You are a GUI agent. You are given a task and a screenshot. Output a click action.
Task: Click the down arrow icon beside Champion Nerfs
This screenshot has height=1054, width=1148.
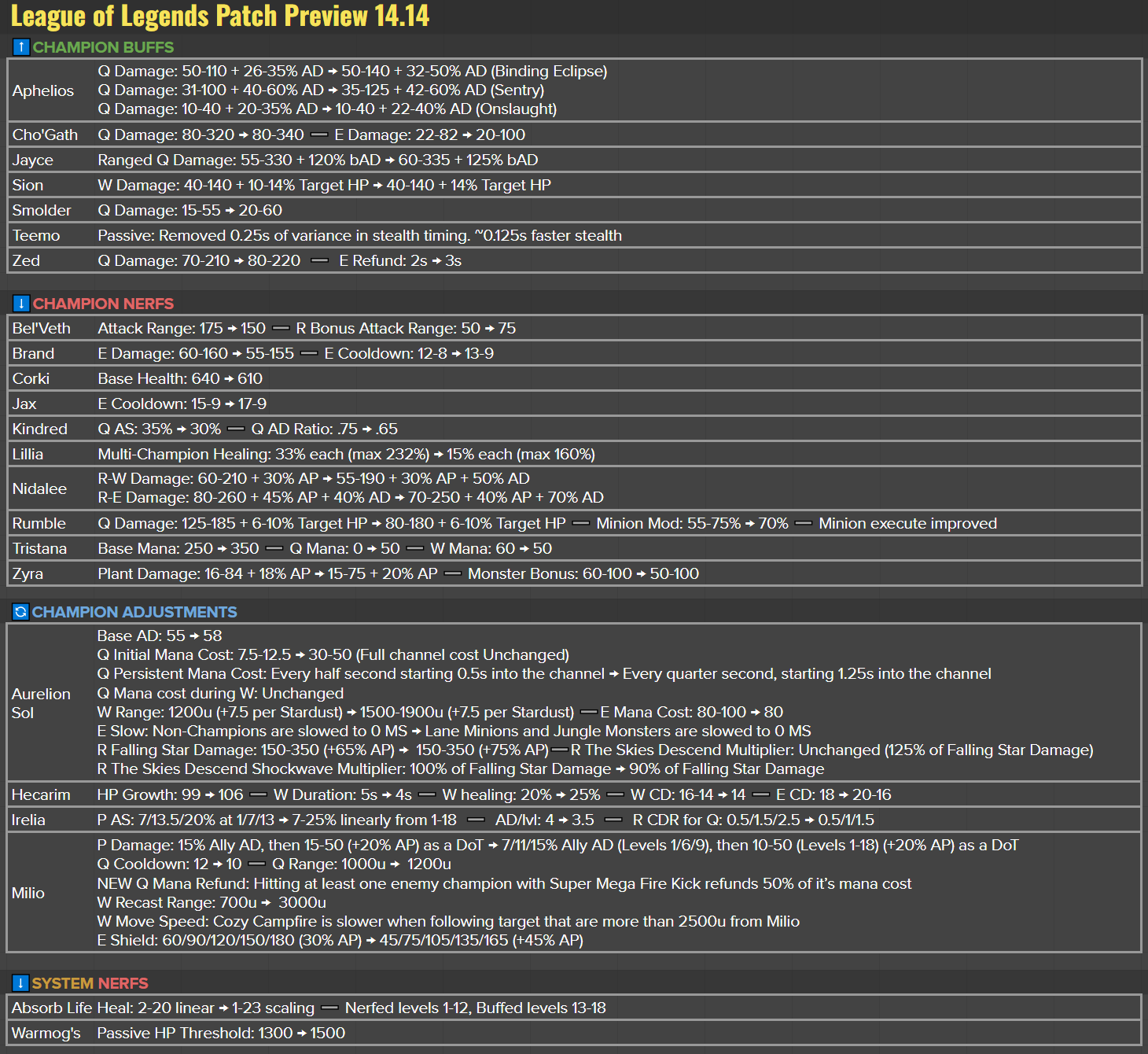coord(21,304)
